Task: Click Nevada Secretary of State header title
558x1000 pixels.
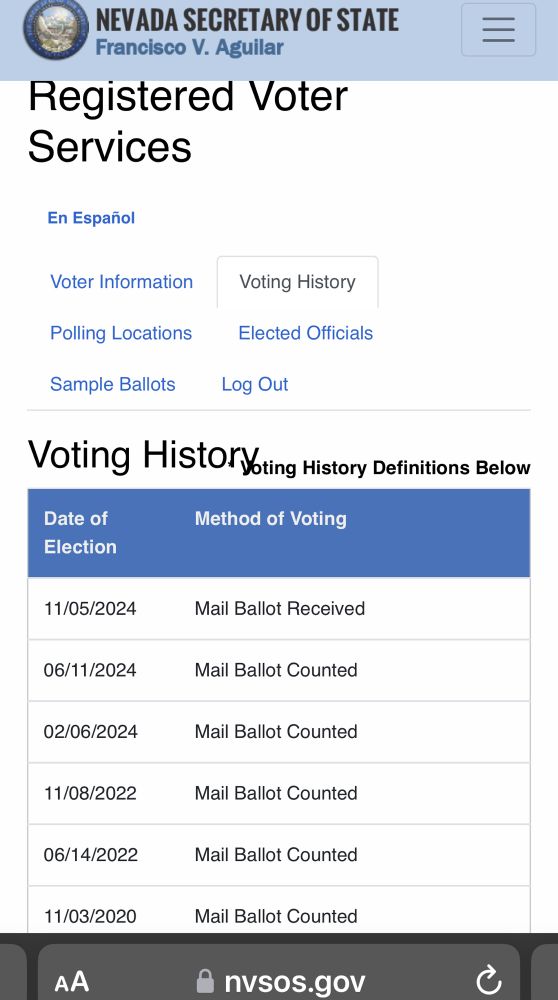Action: [247, 20]
